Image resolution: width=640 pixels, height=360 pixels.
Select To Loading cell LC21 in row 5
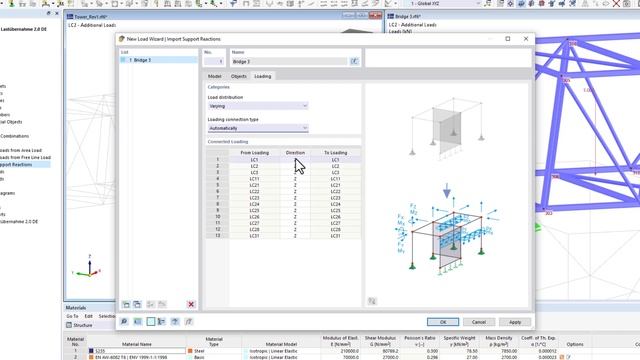pos(336,185)
